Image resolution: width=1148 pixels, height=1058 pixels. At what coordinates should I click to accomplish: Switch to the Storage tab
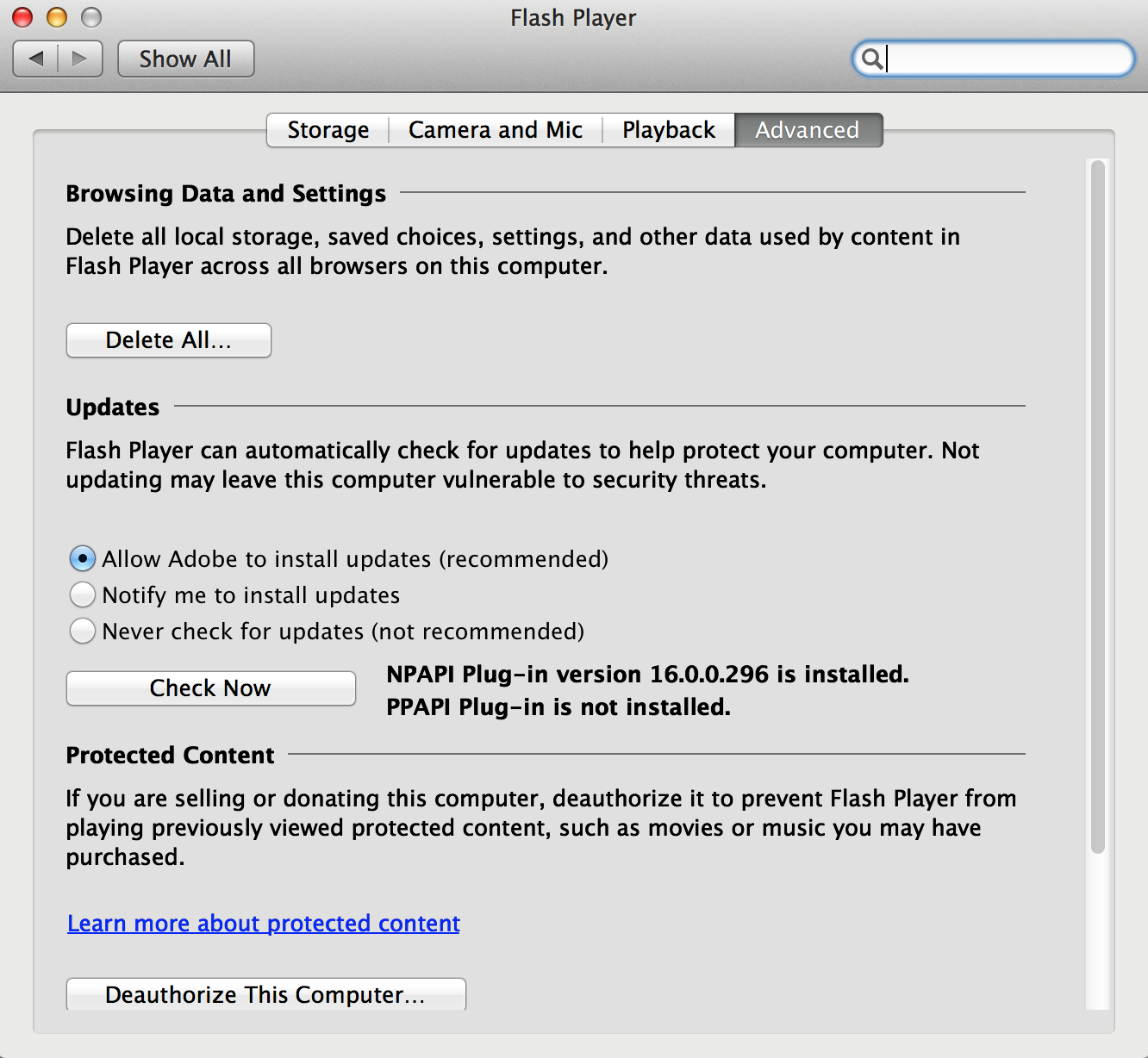(328, 130)
